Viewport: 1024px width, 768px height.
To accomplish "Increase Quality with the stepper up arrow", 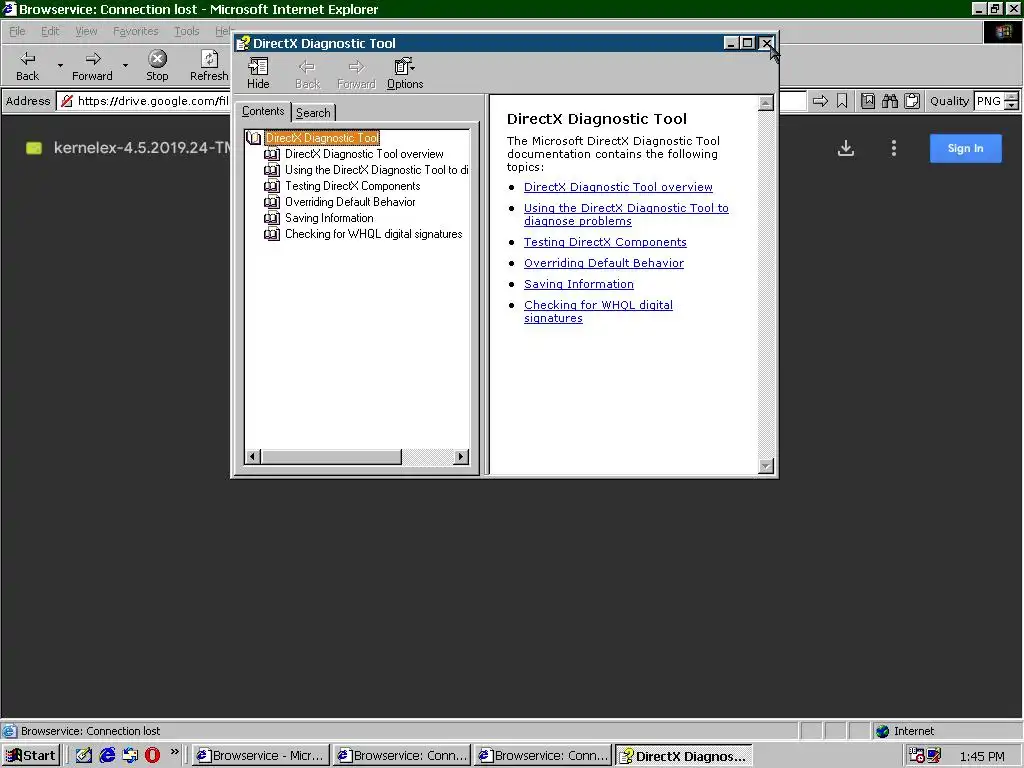I will pos(1012,97).
